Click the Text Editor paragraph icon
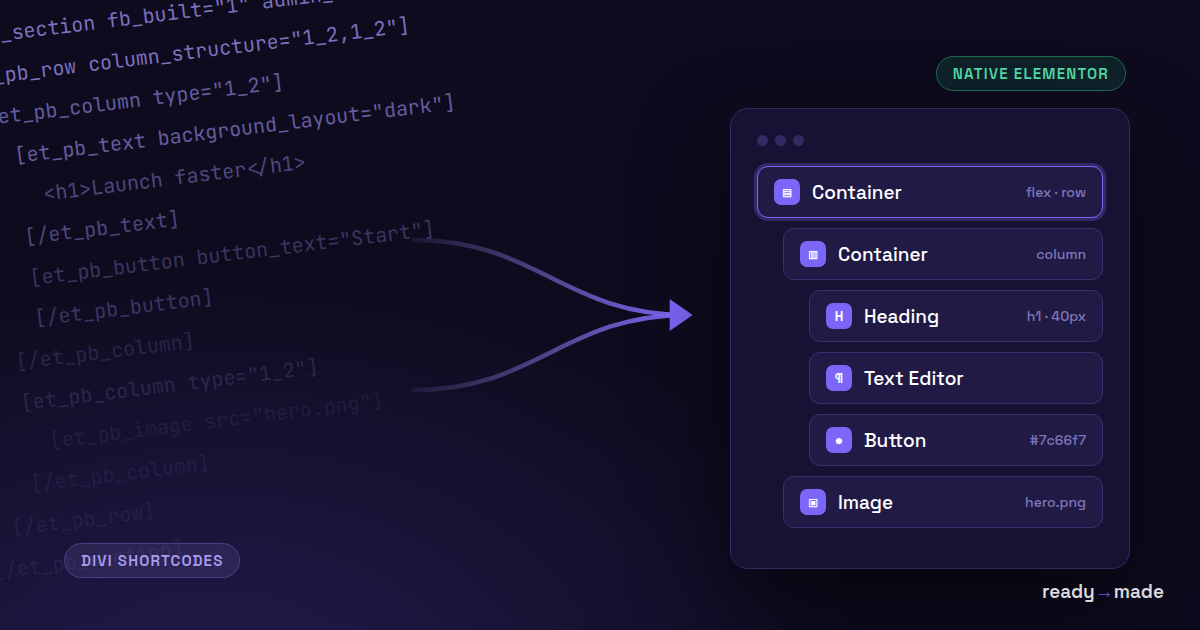The width and height of the screenshot is (1200, 630). point(839,378)
